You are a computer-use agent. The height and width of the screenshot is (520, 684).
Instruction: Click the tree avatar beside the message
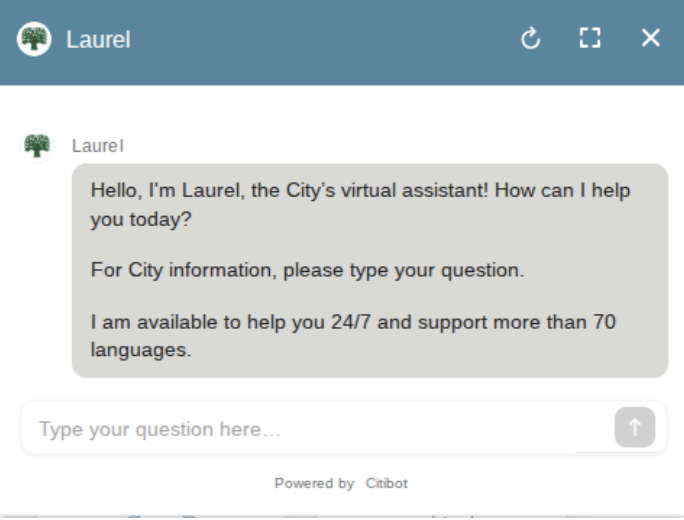(37, 146)
